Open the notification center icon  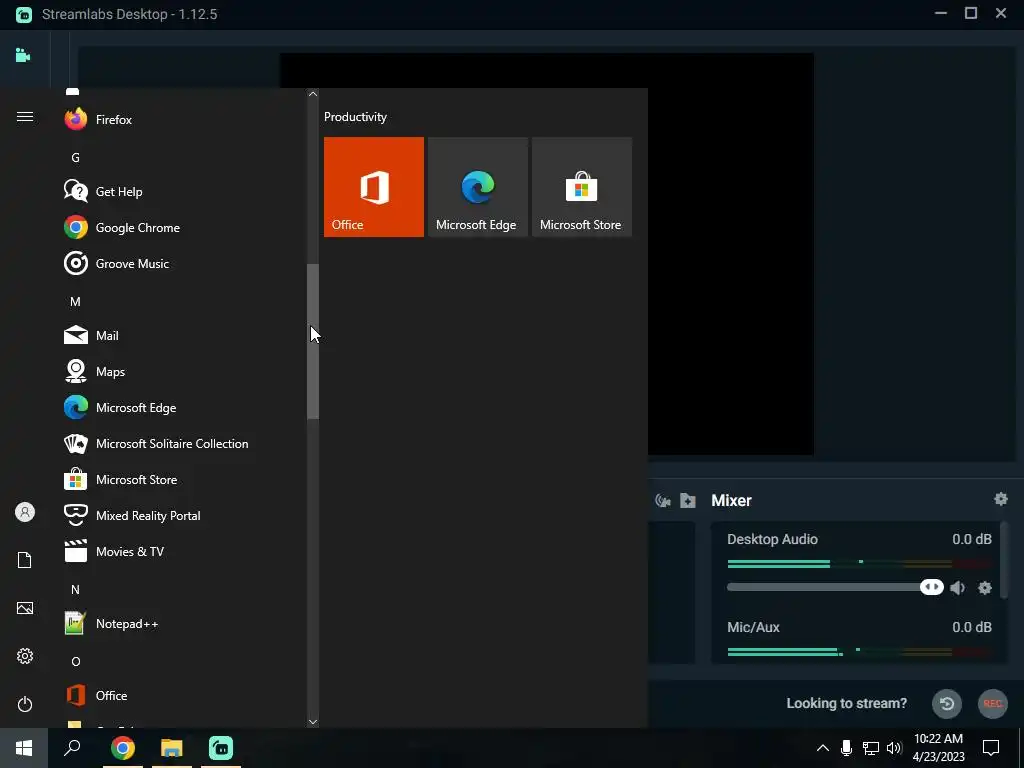point(991,748)
